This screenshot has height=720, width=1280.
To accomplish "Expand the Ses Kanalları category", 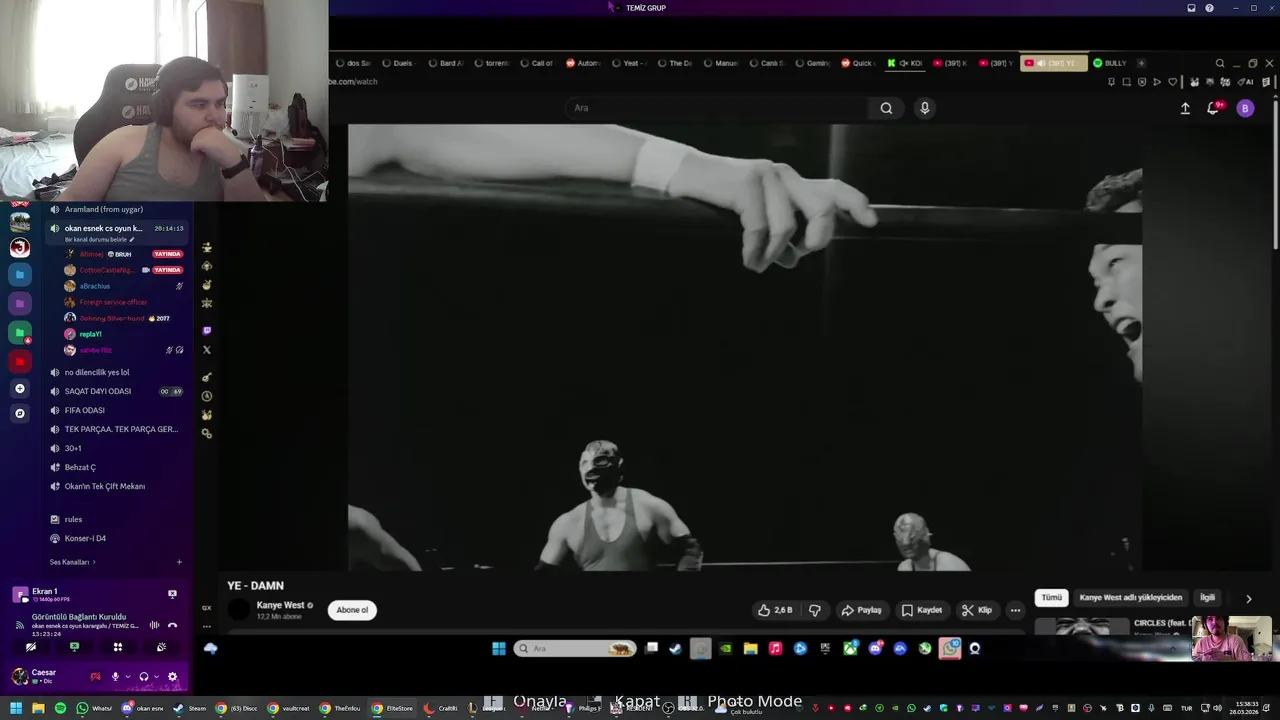I will click(72, 562).
